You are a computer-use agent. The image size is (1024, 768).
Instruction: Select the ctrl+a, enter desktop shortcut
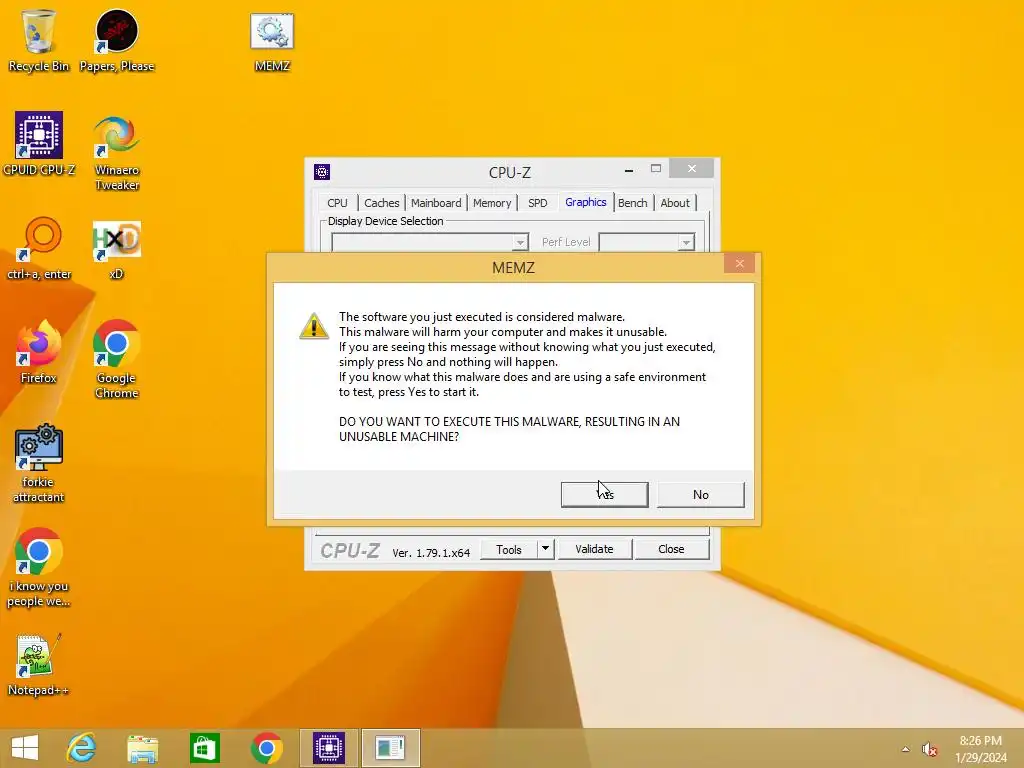[39, 248]
